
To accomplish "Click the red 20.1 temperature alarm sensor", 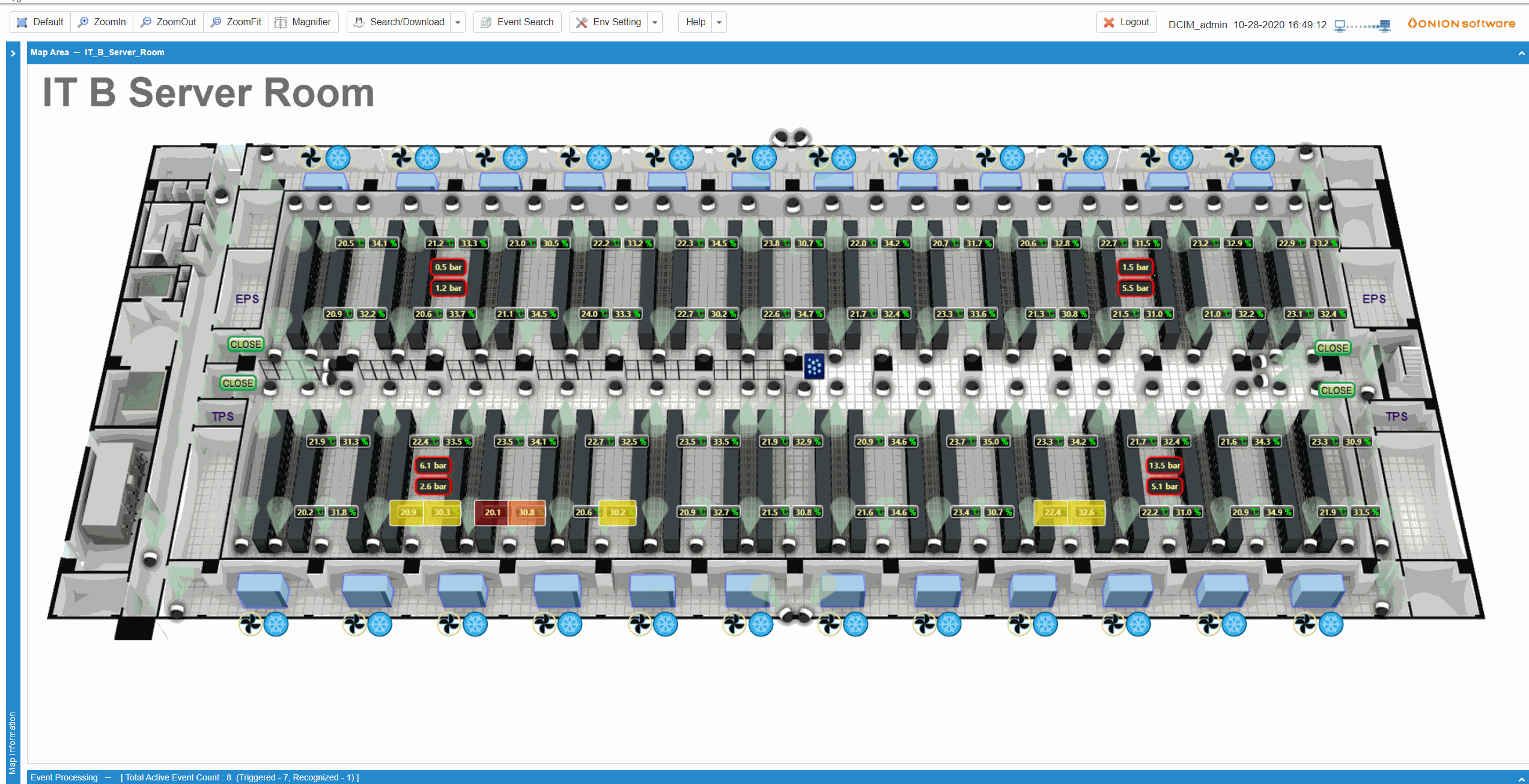I will pos(492,512).
